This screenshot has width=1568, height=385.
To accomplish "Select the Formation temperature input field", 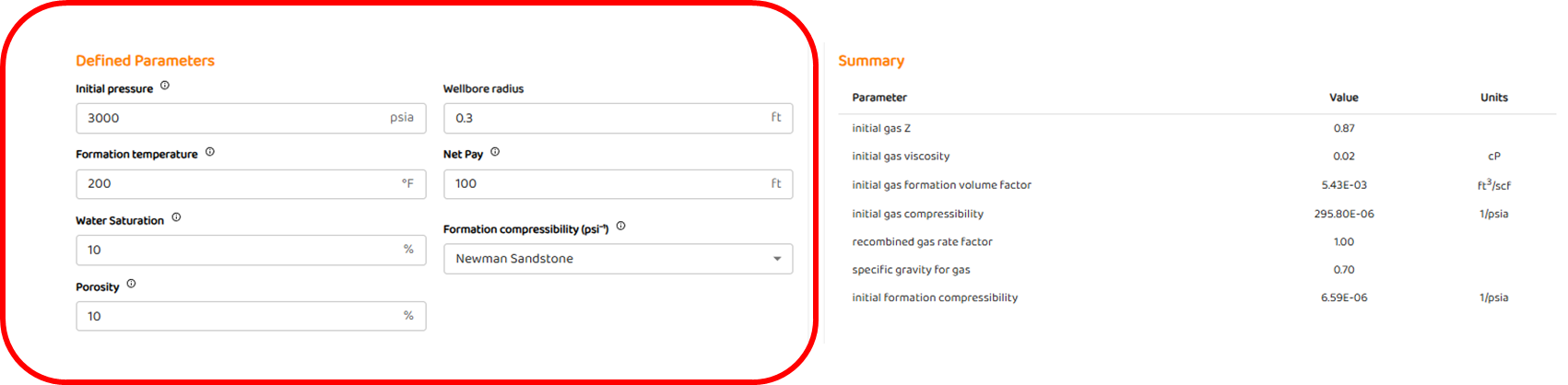I will pyautogui.click(x=235, y=184).
